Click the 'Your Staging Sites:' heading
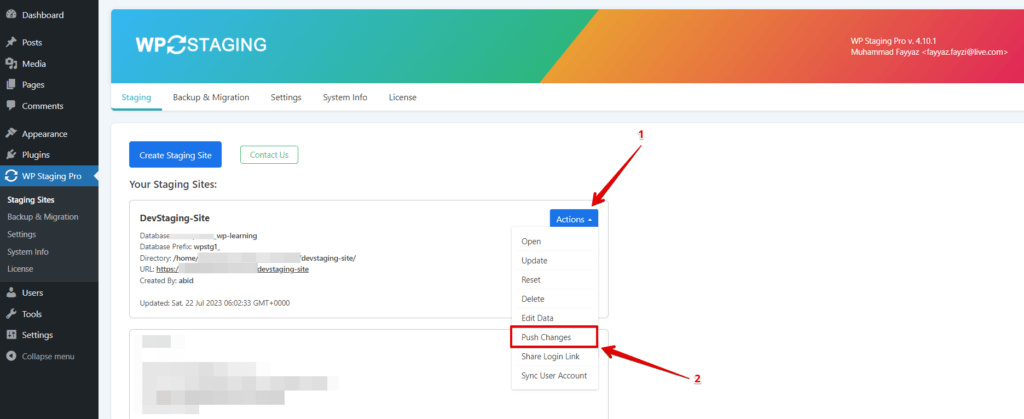The height and width of the screenshot is (419, 1024). [x=173, y=185]
